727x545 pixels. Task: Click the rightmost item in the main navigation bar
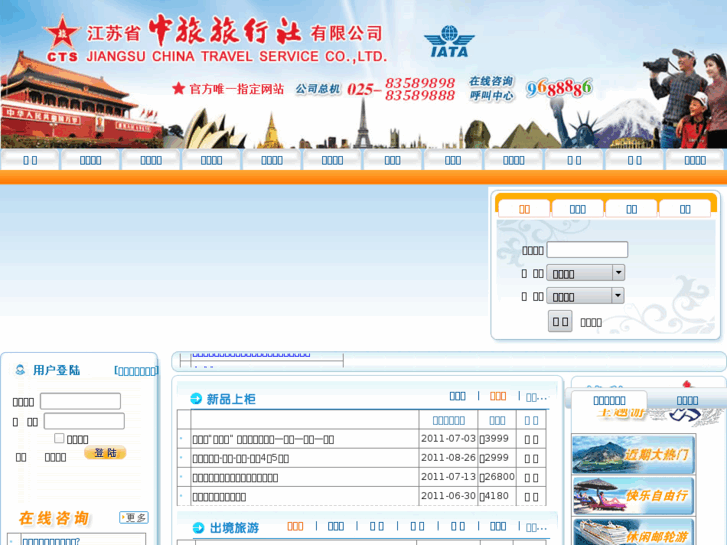pos(695,160)
